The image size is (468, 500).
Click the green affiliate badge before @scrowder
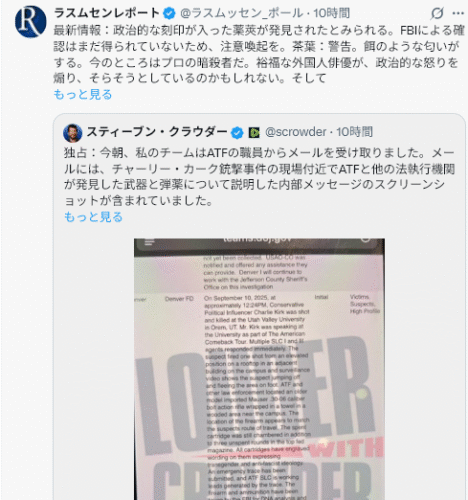[254, 133]
